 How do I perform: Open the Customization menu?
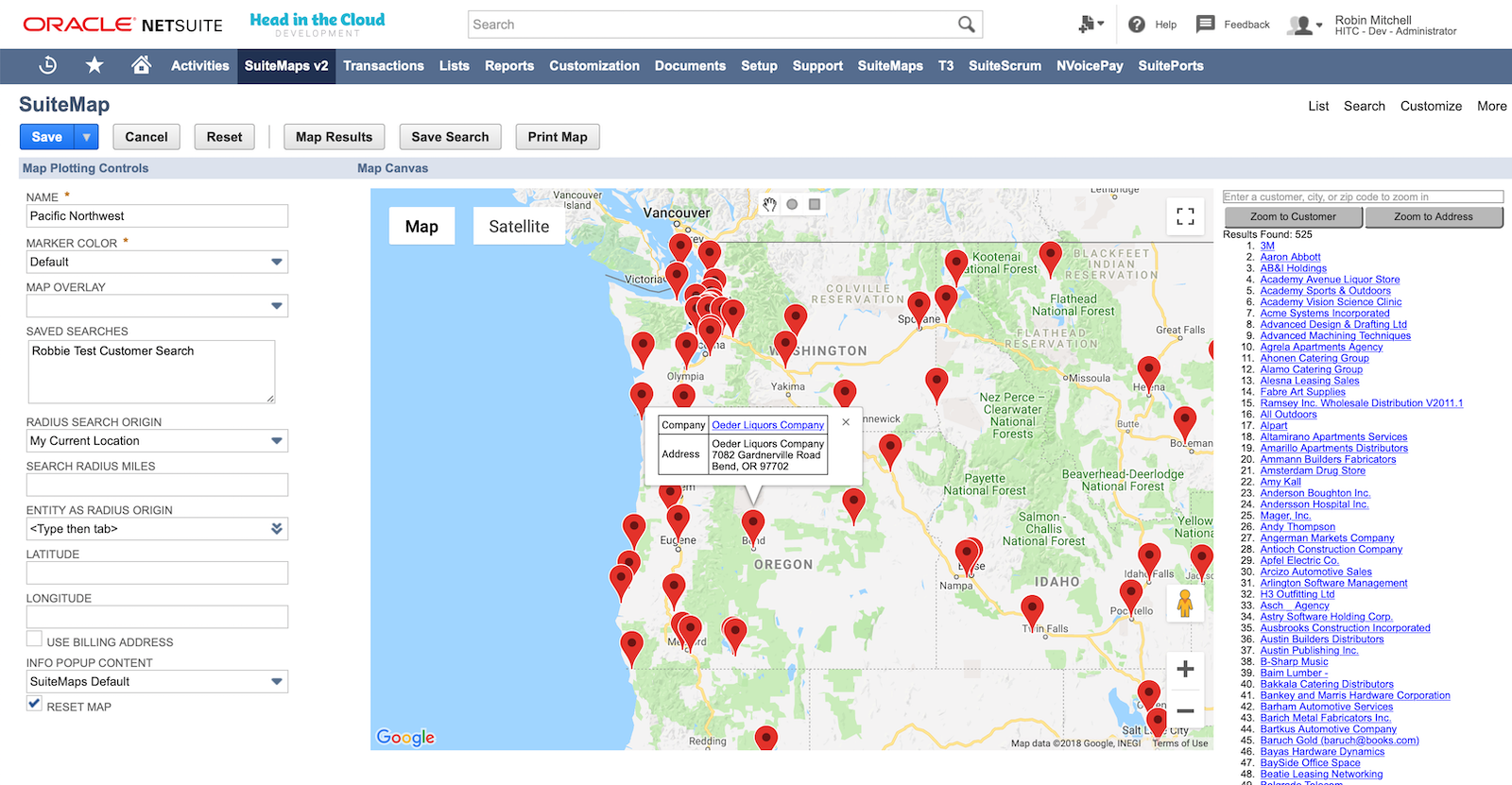click(x=594, y=65)
